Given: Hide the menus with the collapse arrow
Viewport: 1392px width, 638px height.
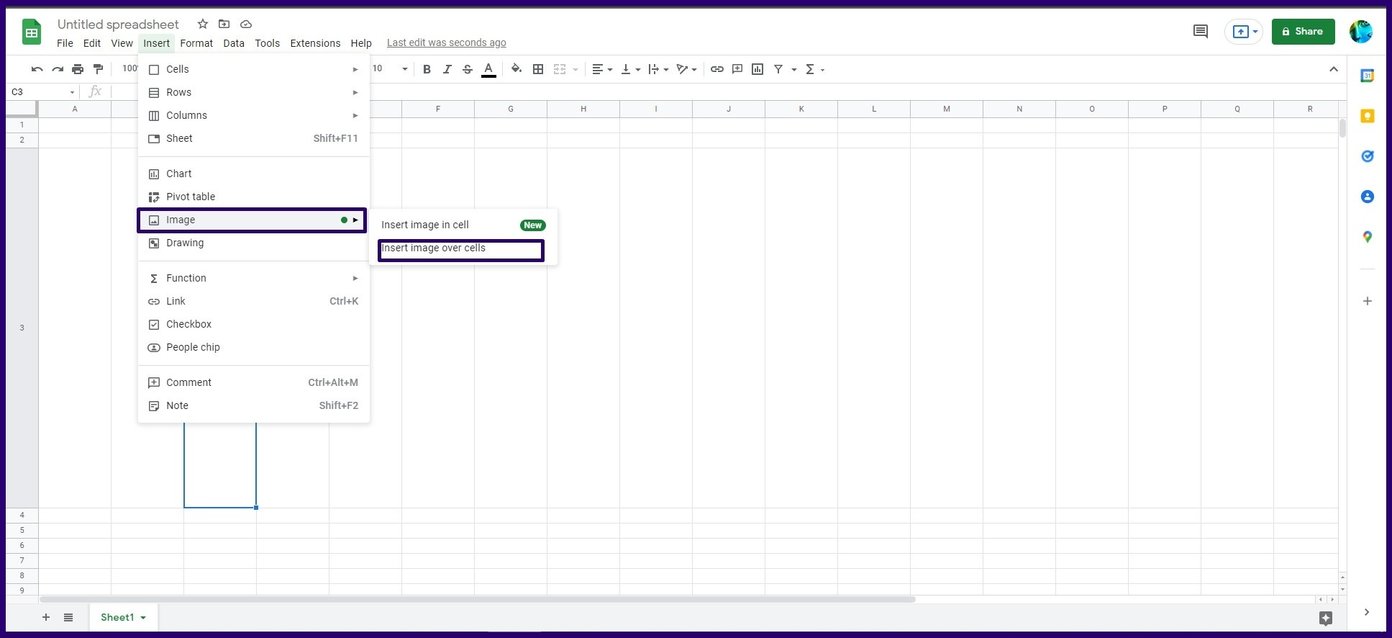Looking at the screenshot, I should coord(1333,69).
